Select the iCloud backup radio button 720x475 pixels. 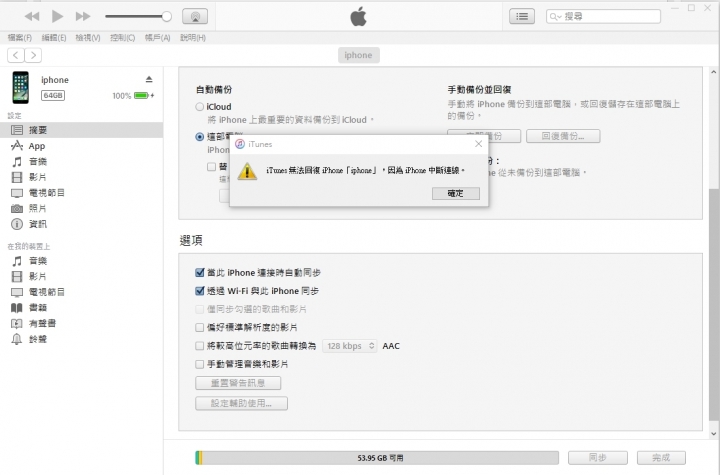pos(199,107)
